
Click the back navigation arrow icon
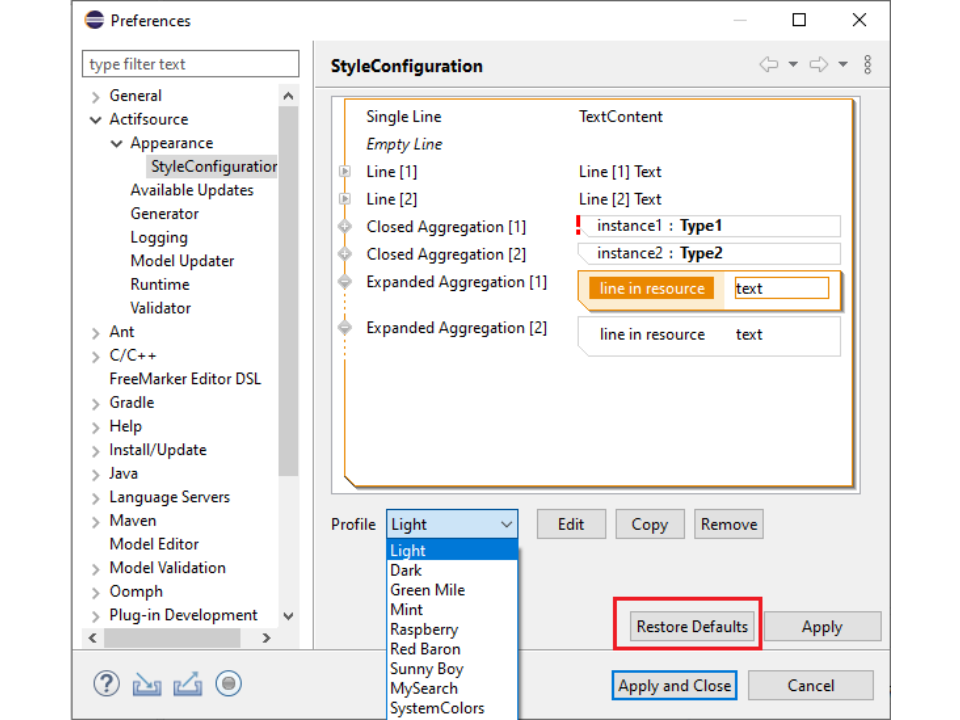tap(769, 65)
